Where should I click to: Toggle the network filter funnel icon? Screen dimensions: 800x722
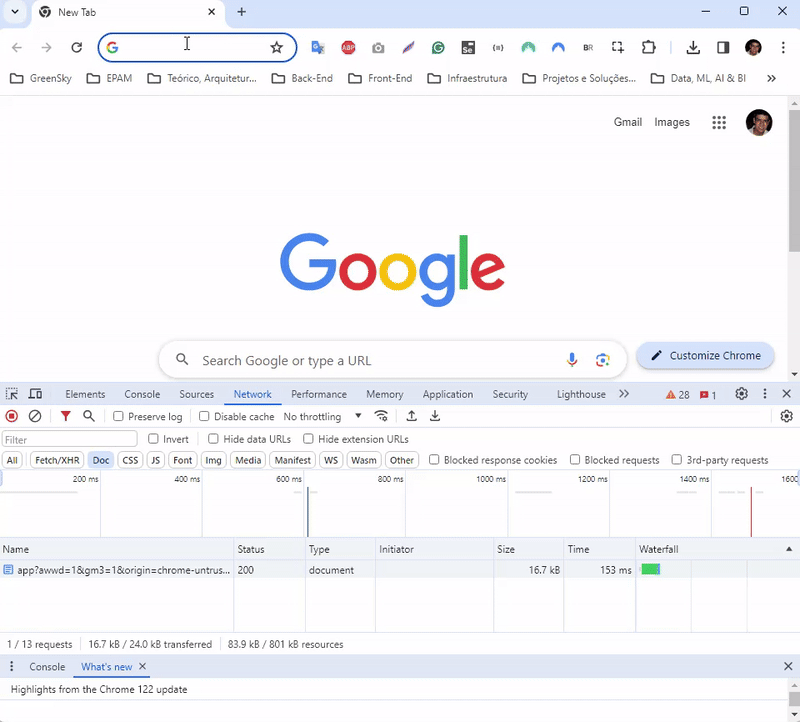click(x=65, y=416)
